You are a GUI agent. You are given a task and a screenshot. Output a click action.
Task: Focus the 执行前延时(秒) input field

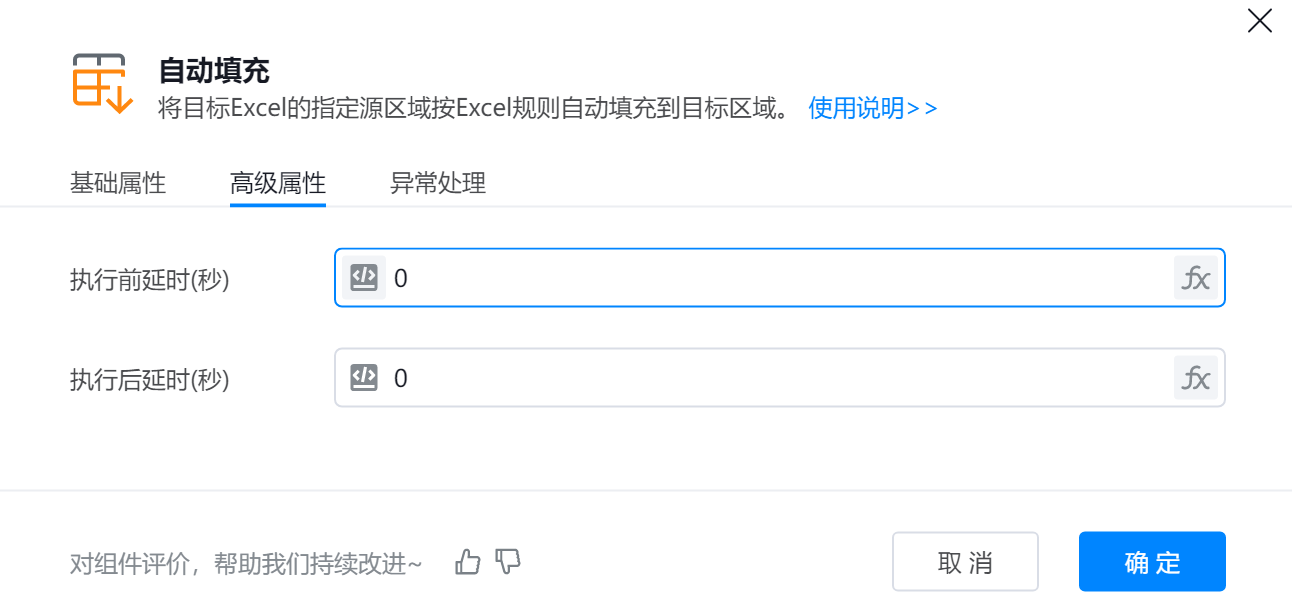pos(780,278)
